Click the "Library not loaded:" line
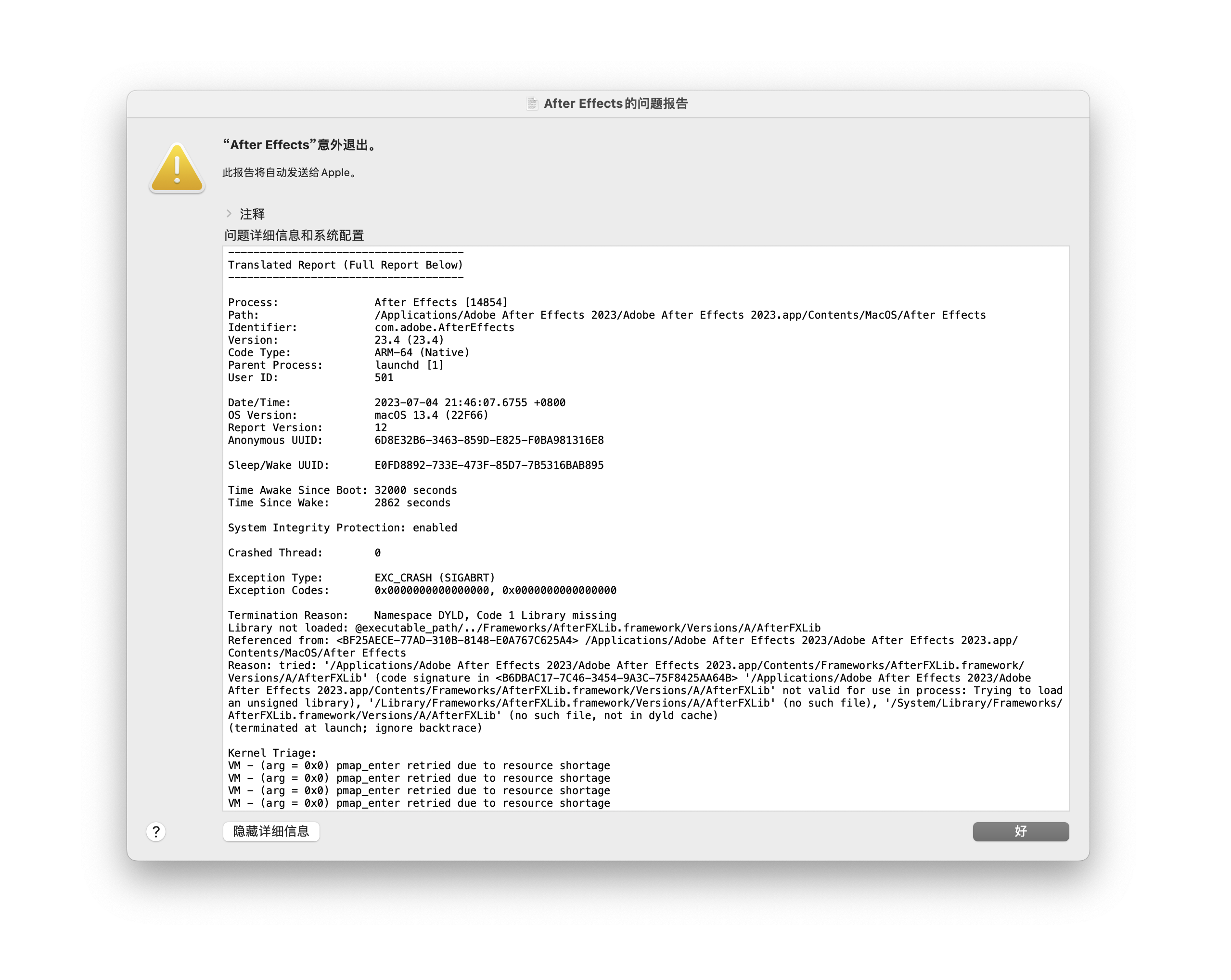 524,628
